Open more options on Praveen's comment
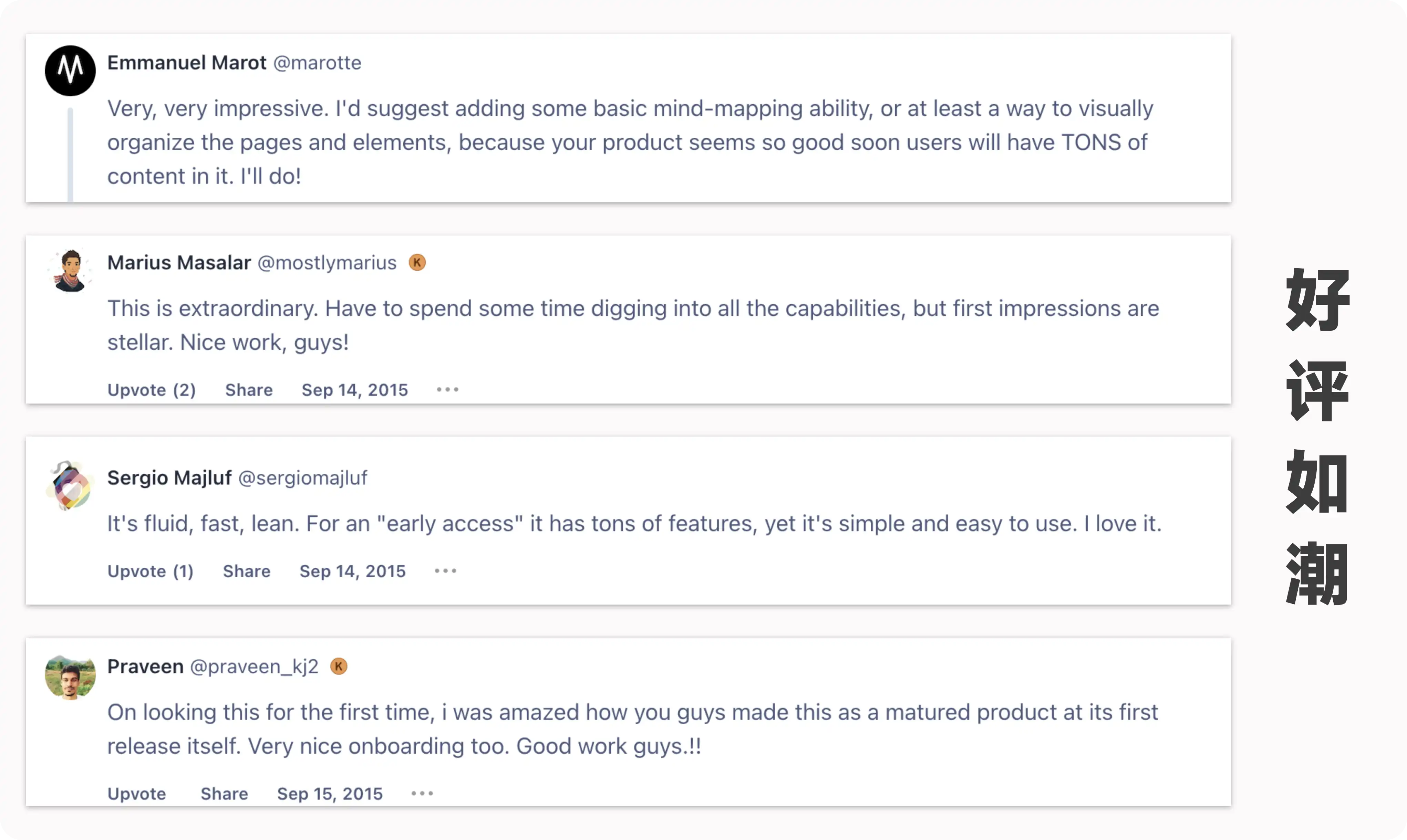1407x840 pixels. (x=422, y=793)
